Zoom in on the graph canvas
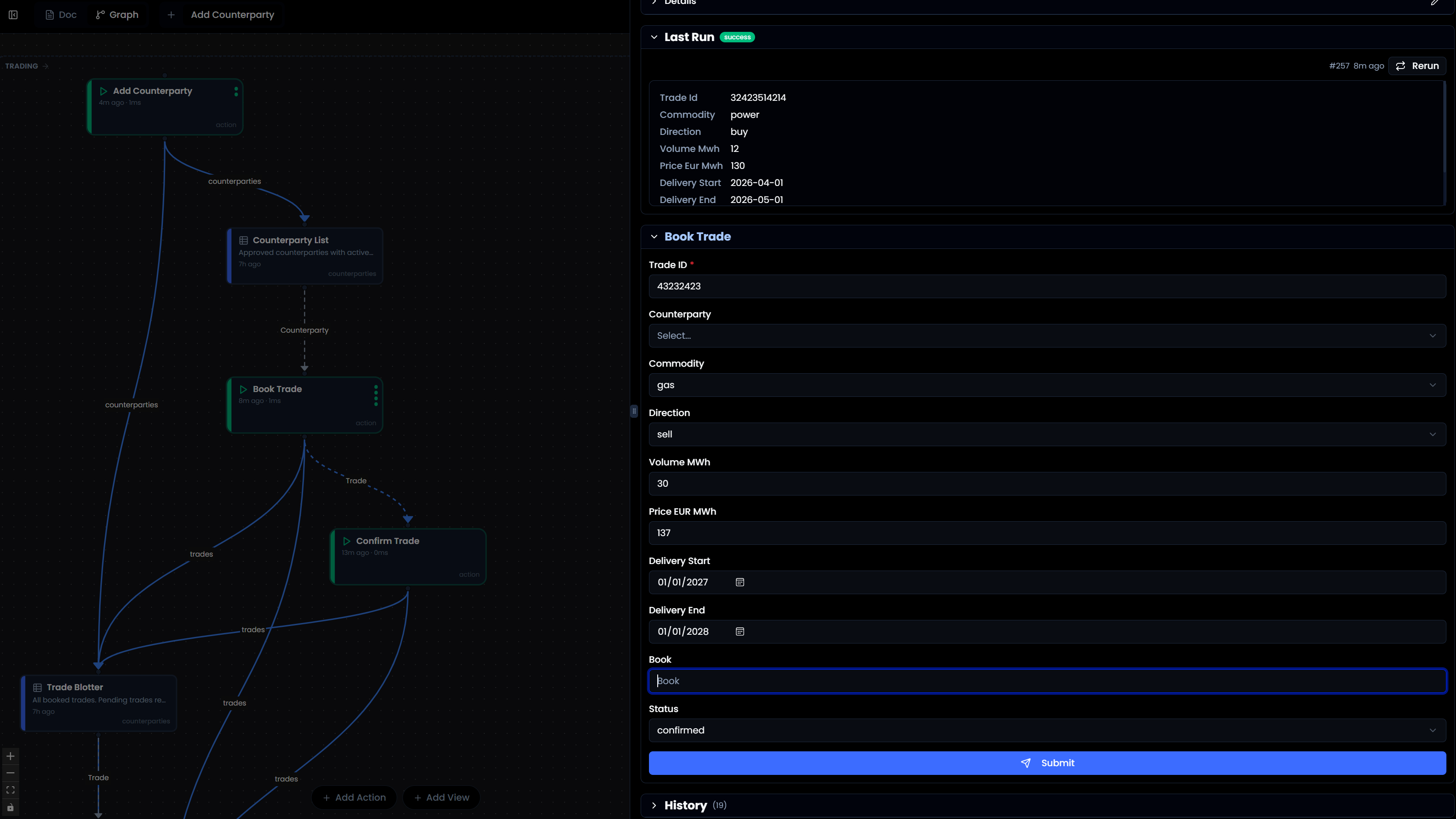Viewport: 1456px width, 819px height. tap(10, 756)
